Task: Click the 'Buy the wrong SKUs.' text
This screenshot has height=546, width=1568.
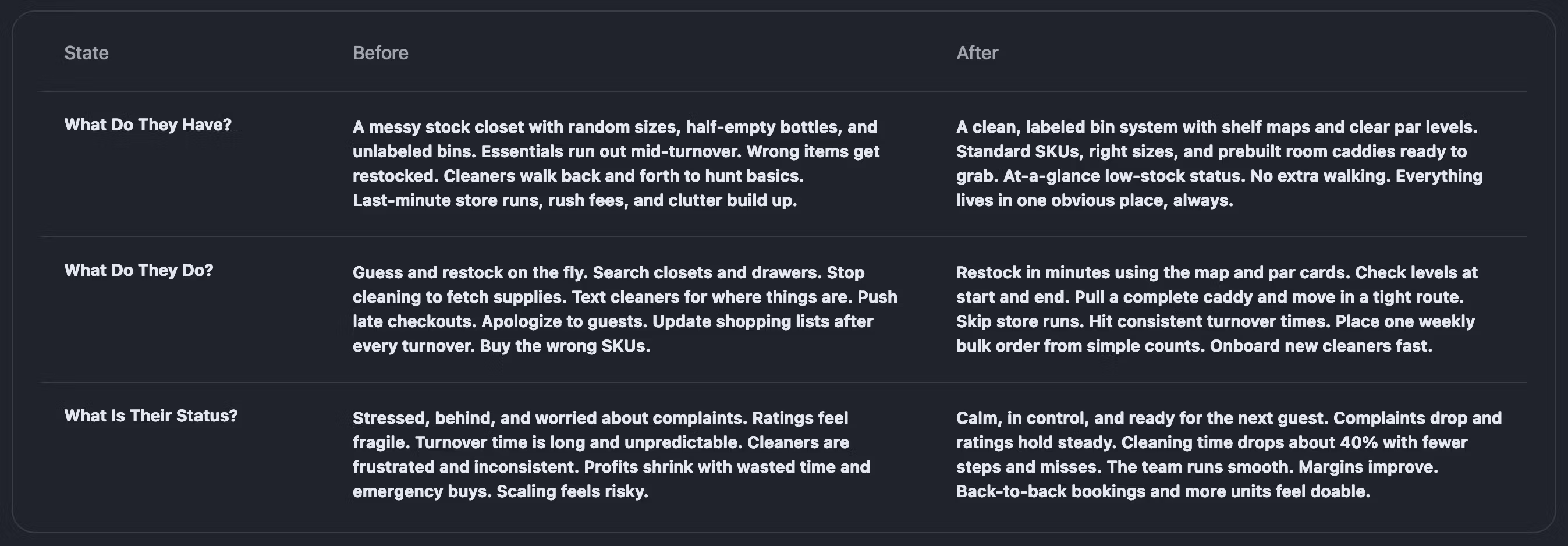Action: click(565, 346)
